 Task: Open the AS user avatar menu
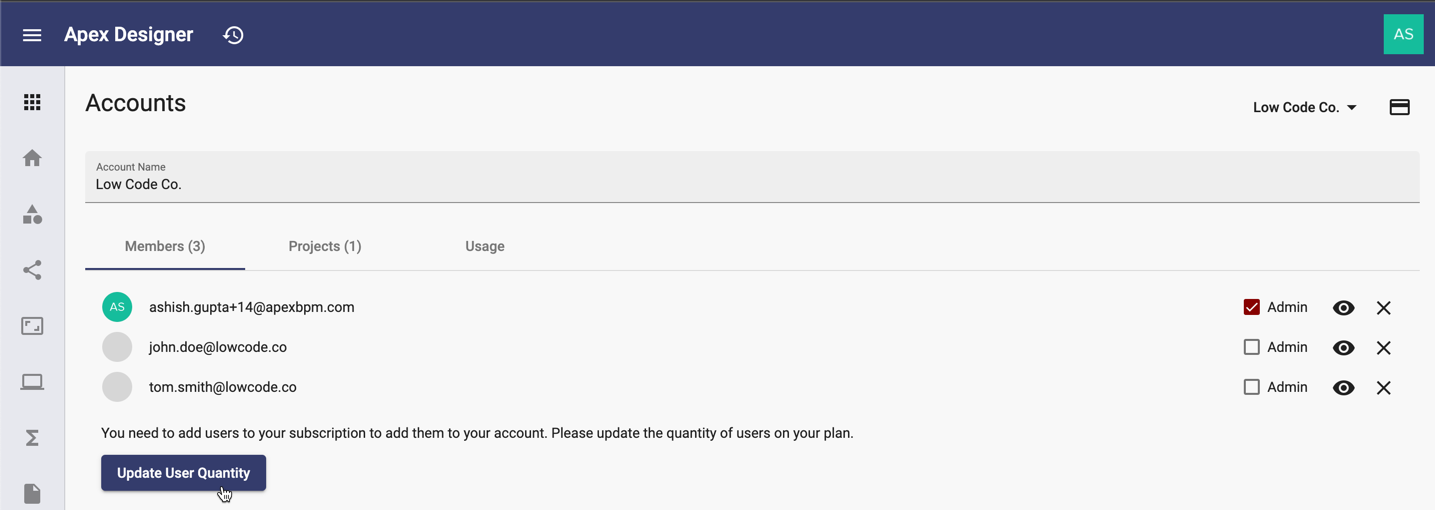[1403, 34]
